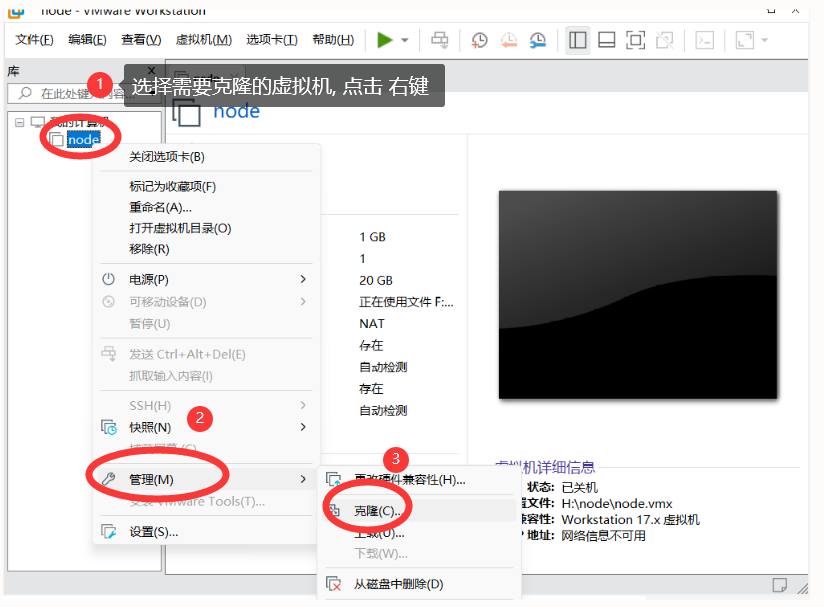Open the snapshot manager icon
This screenshot has width=824, height=607.
[538, 40]
